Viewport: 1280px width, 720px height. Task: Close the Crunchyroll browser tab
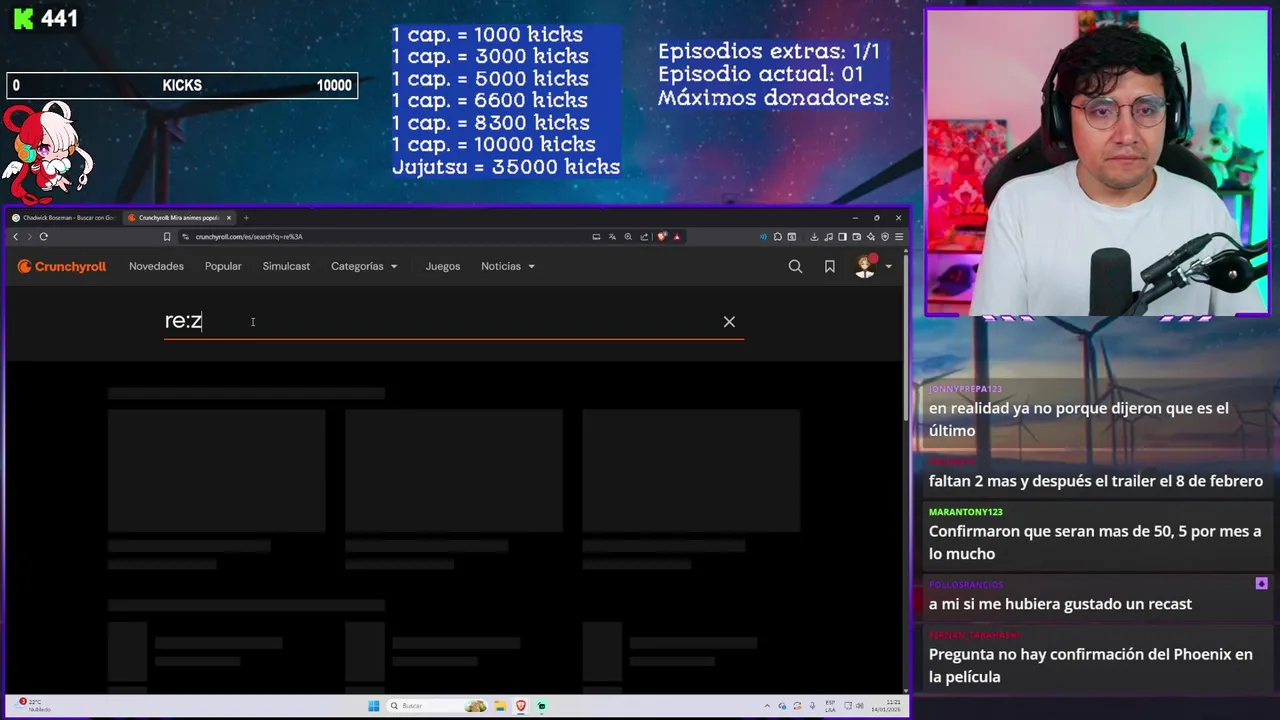tap(229, 217)
